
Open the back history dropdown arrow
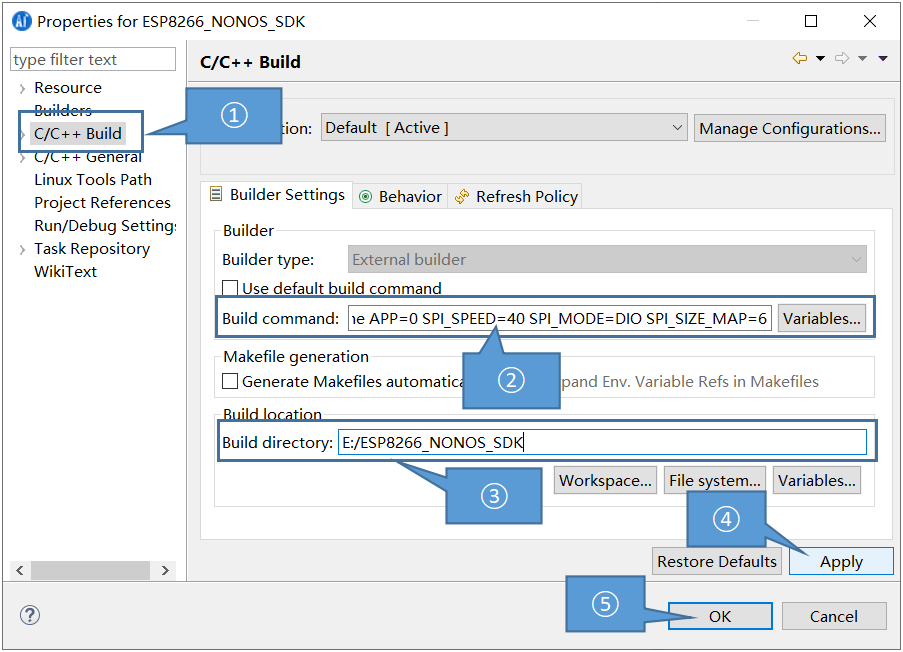pos(821,58)
